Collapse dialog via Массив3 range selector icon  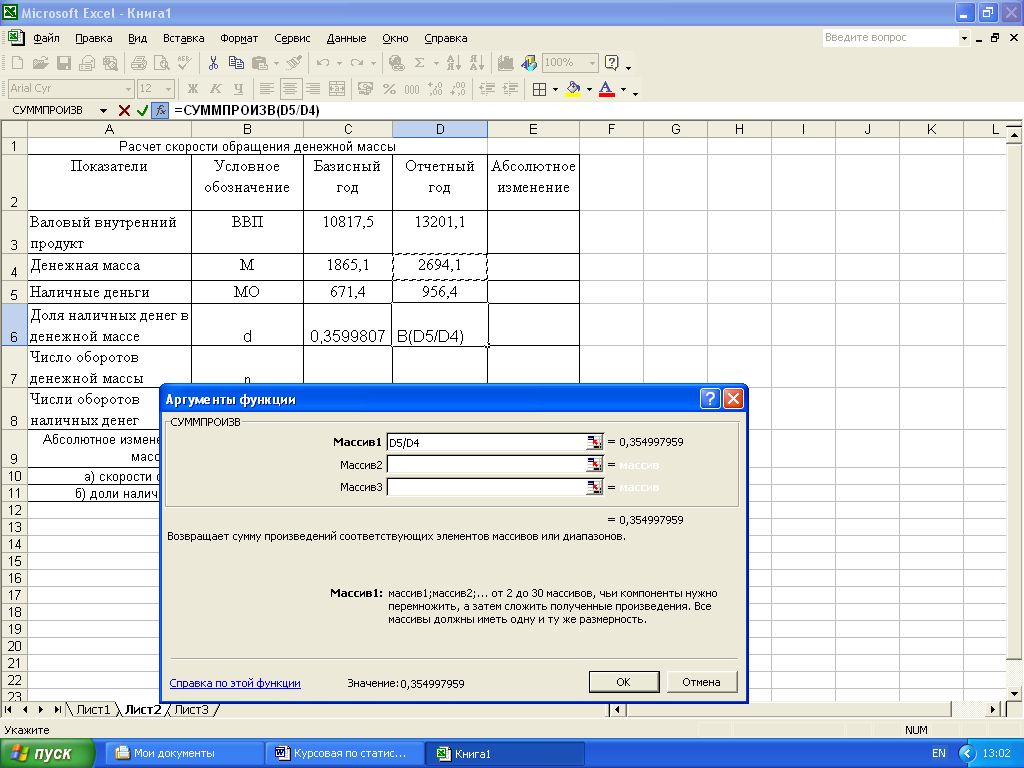(x=594, y=487)
